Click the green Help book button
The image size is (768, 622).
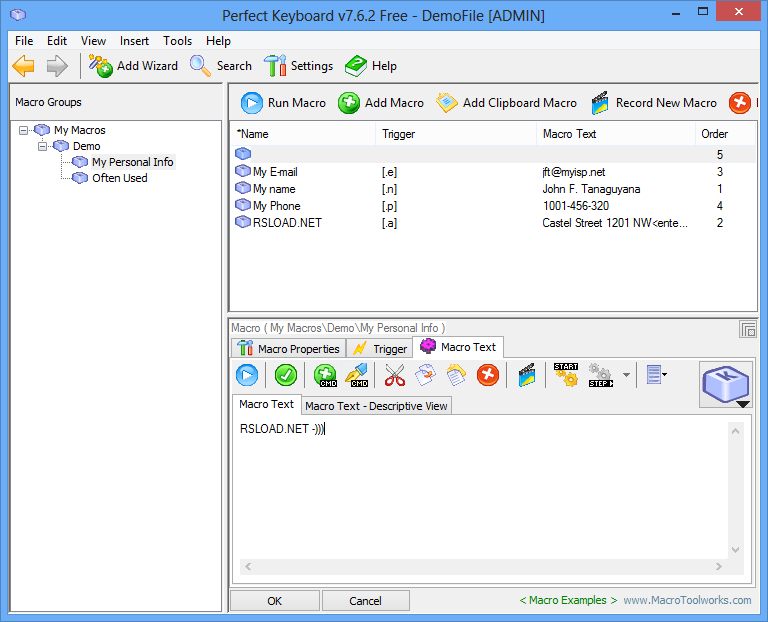(x=371, y=66)
